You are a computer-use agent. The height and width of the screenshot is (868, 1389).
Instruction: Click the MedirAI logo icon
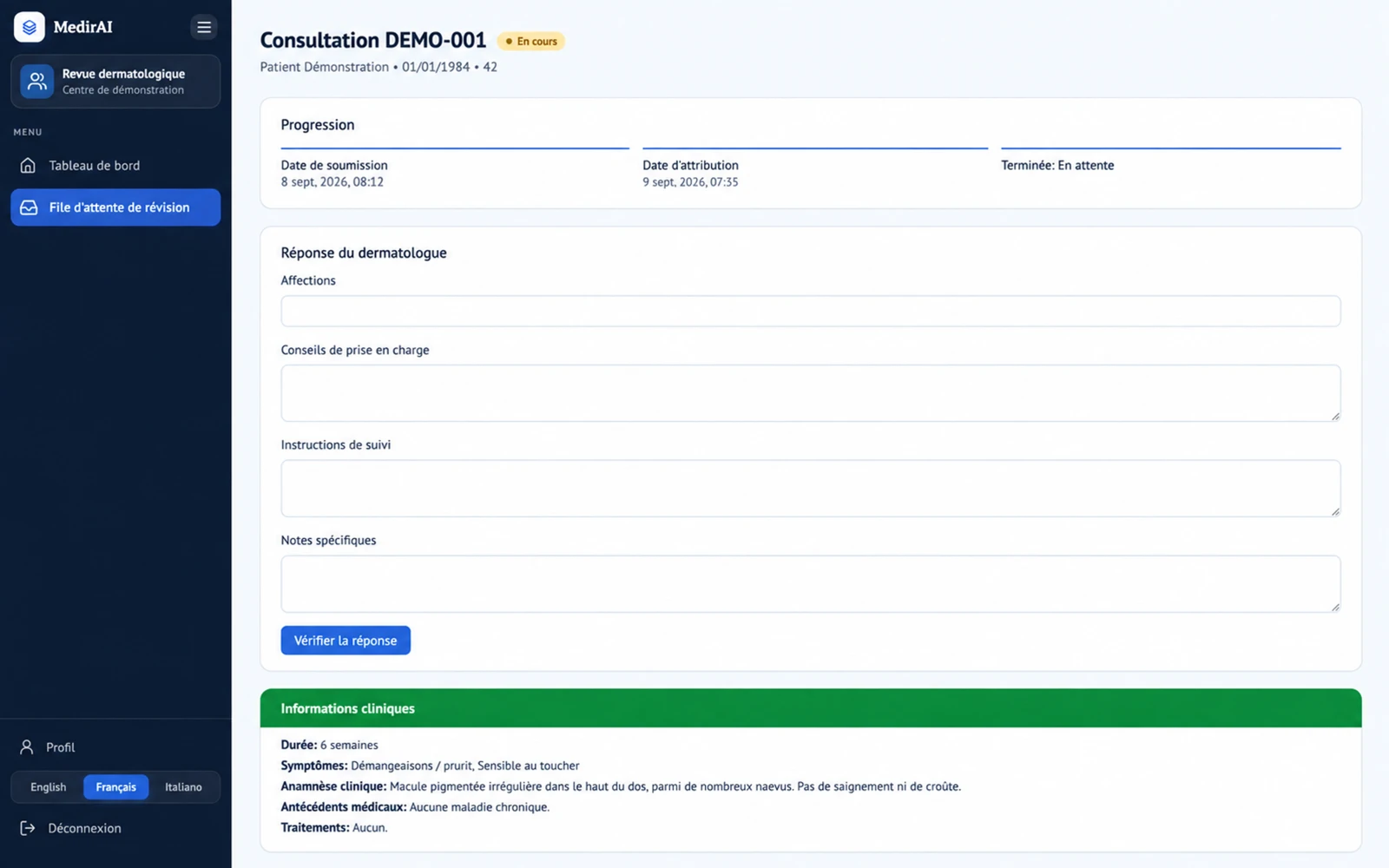click(x=30, y=27)
